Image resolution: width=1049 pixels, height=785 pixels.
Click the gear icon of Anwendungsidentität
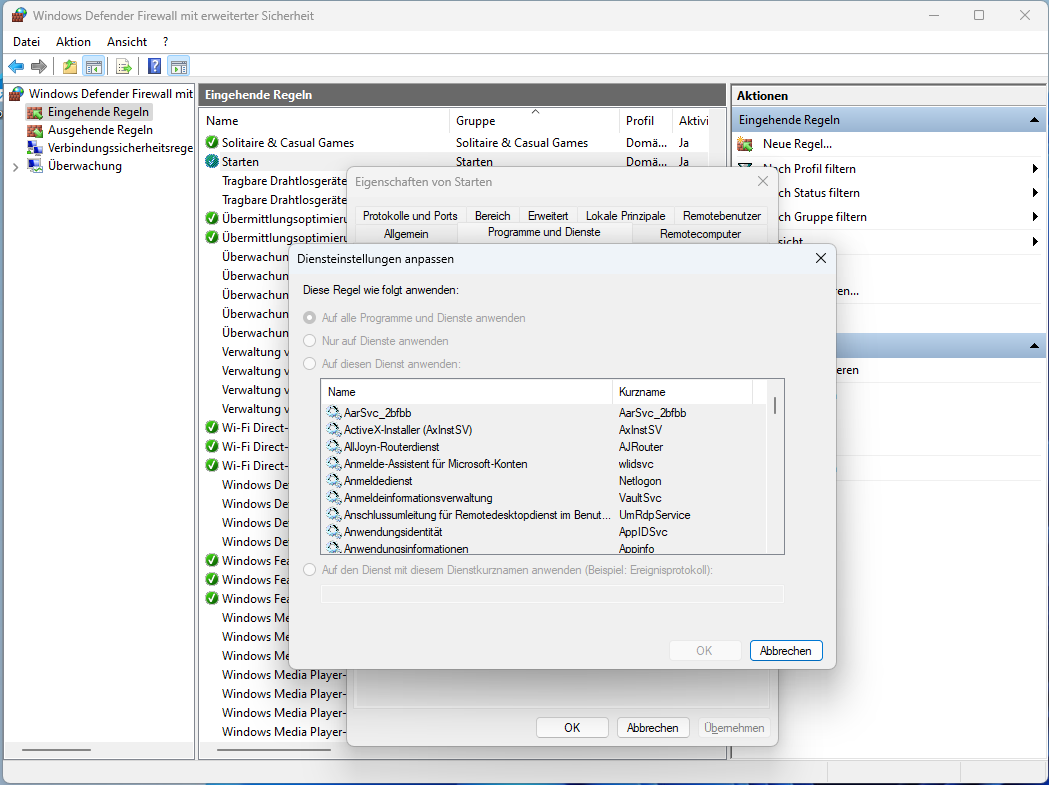(333, 531)
